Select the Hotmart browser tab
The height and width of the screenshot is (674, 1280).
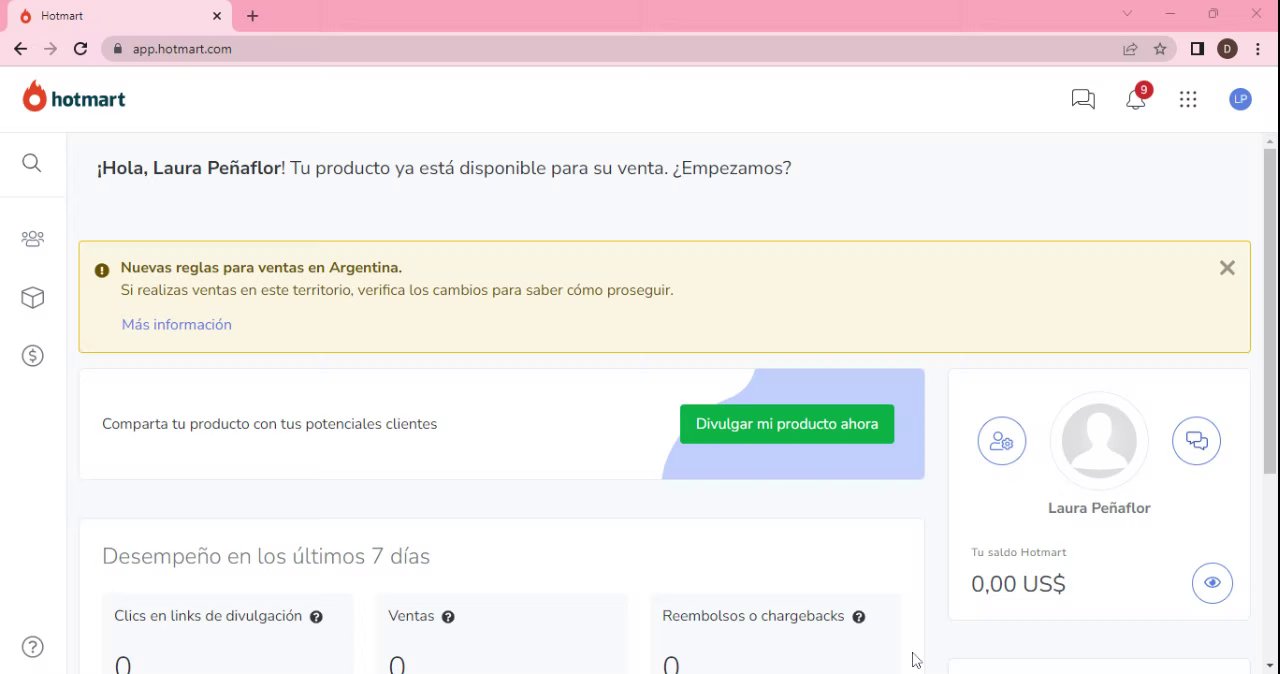click(x=120, y=16)
